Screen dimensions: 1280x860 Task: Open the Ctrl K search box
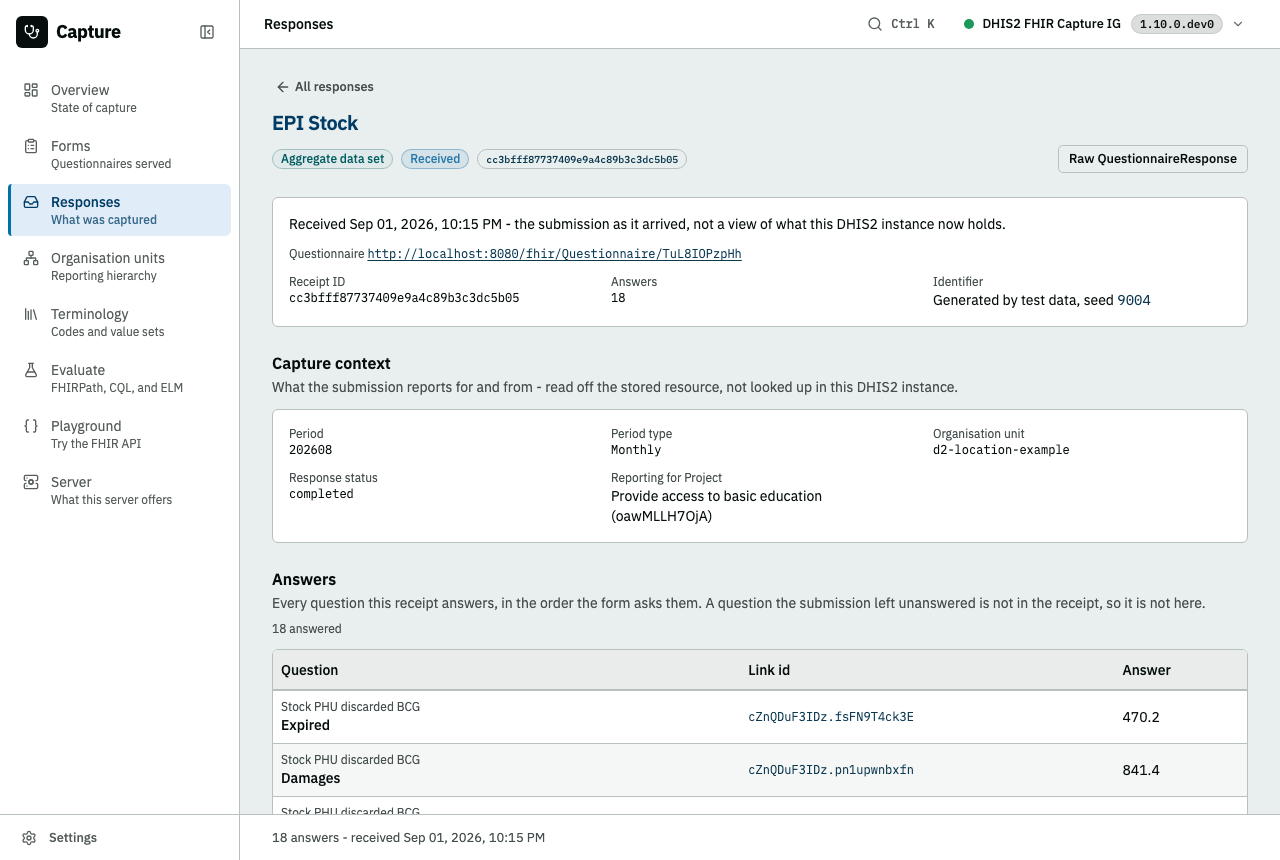(901, 24)
